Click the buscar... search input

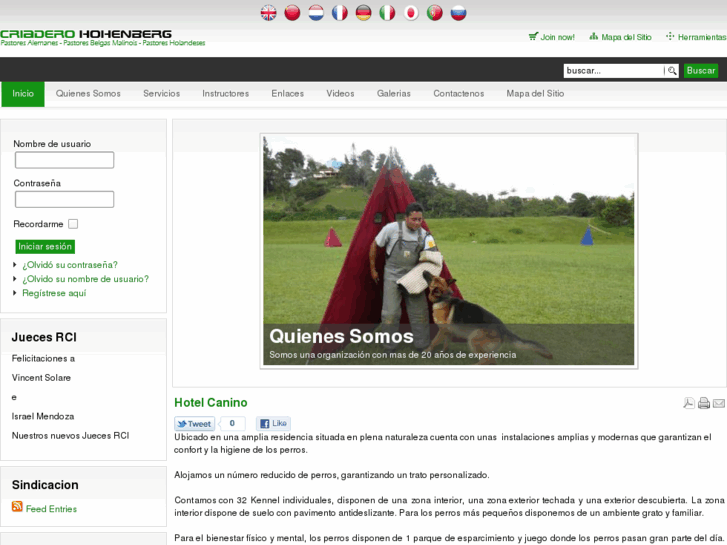(x=614, y=71)
